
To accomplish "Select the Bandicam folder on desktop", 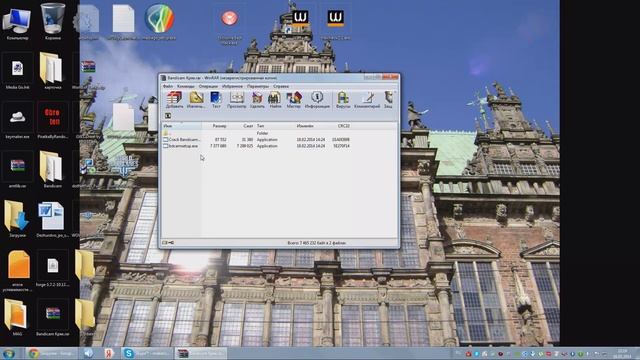I will pyautogui.click(x=52, y=170).
